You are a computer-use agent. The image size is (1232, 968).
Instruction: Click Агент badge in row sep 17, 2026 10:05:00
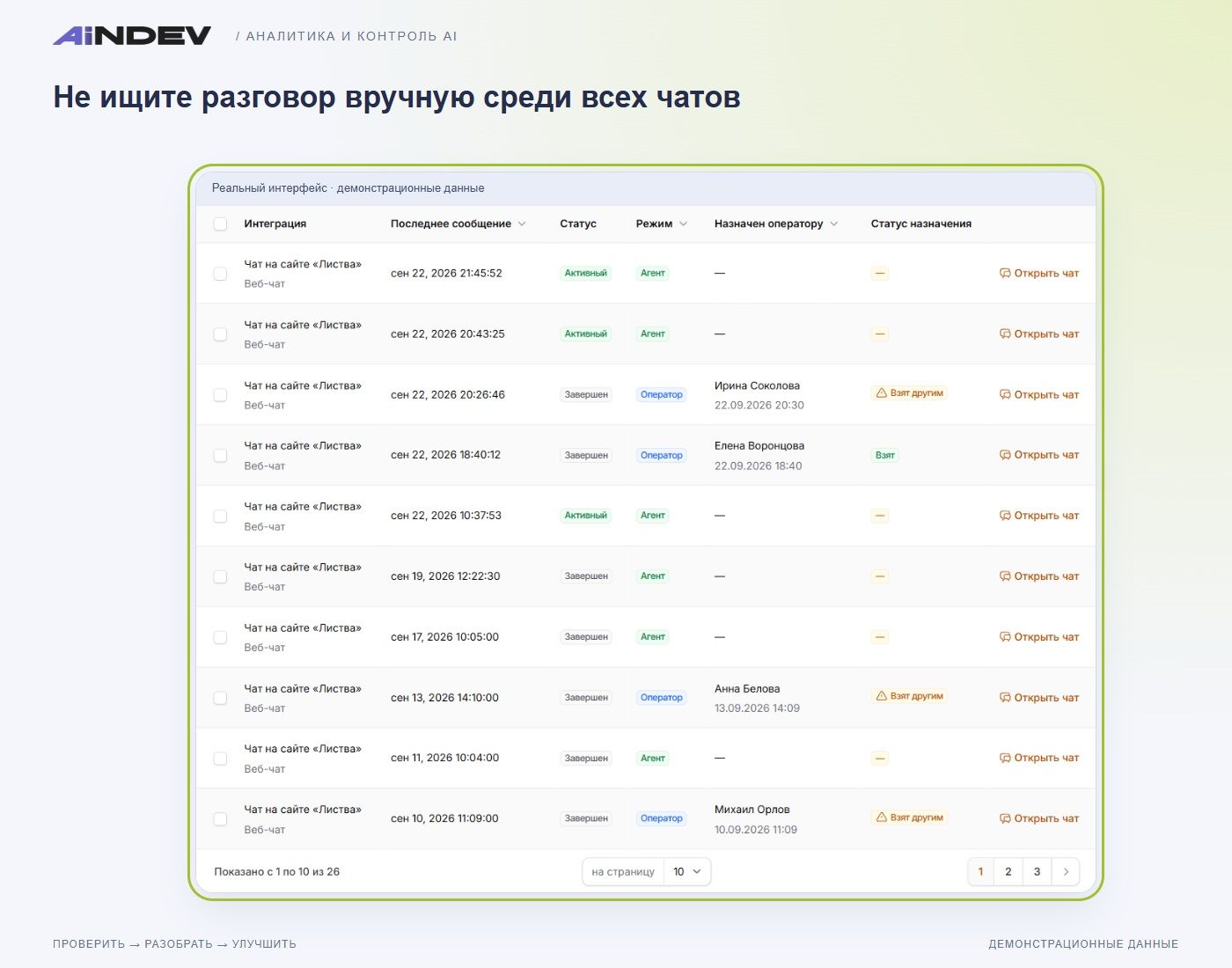653,637
